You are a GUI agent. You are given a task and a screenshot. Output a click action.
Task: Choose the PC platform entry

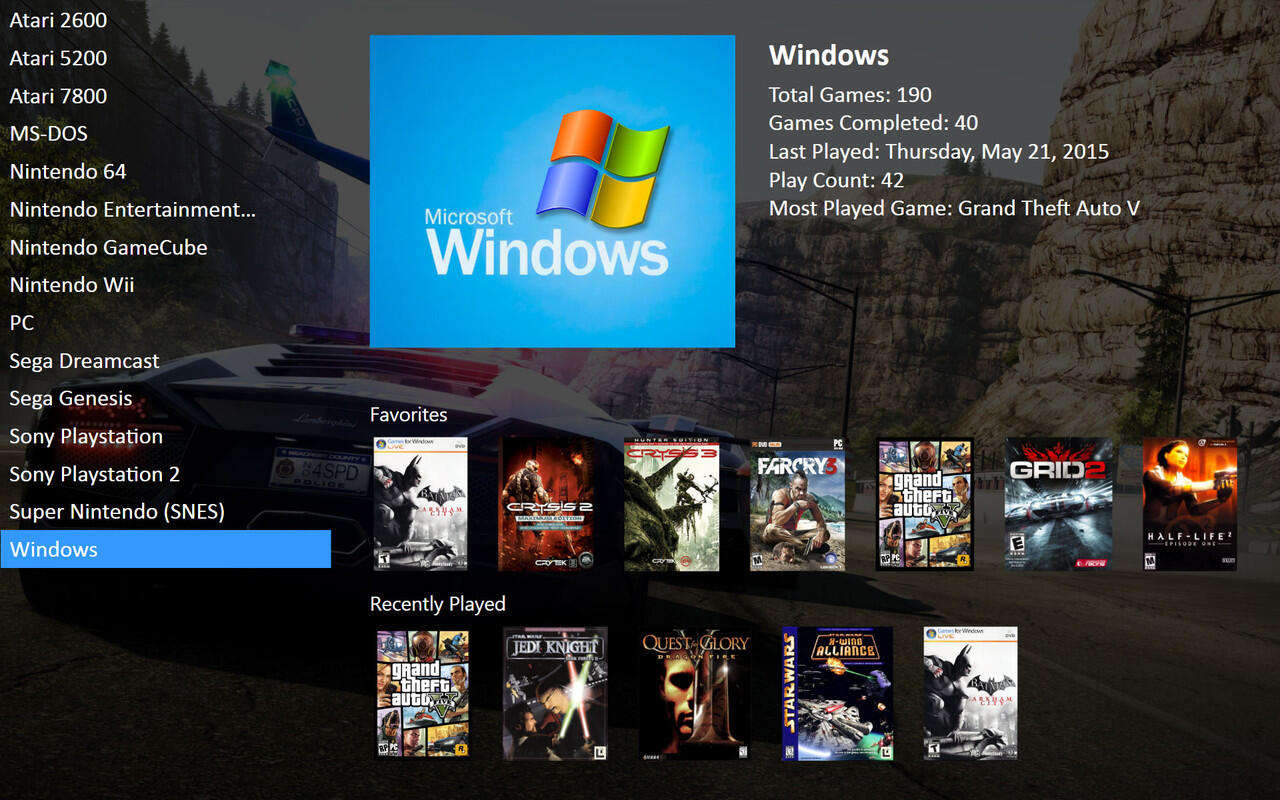click(x=166, y=323)
